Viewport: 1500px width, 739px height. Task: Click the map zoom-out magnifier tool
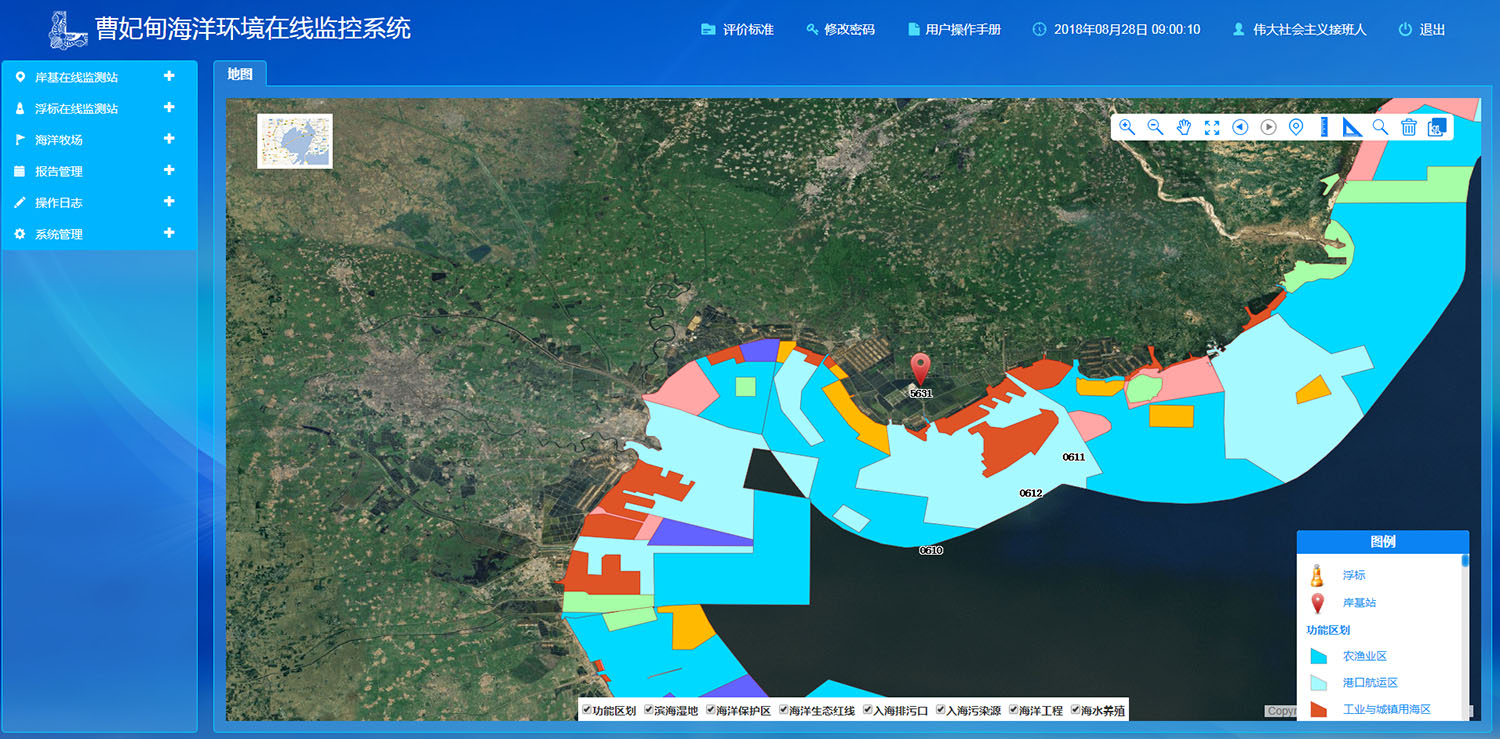[1155, 127]
